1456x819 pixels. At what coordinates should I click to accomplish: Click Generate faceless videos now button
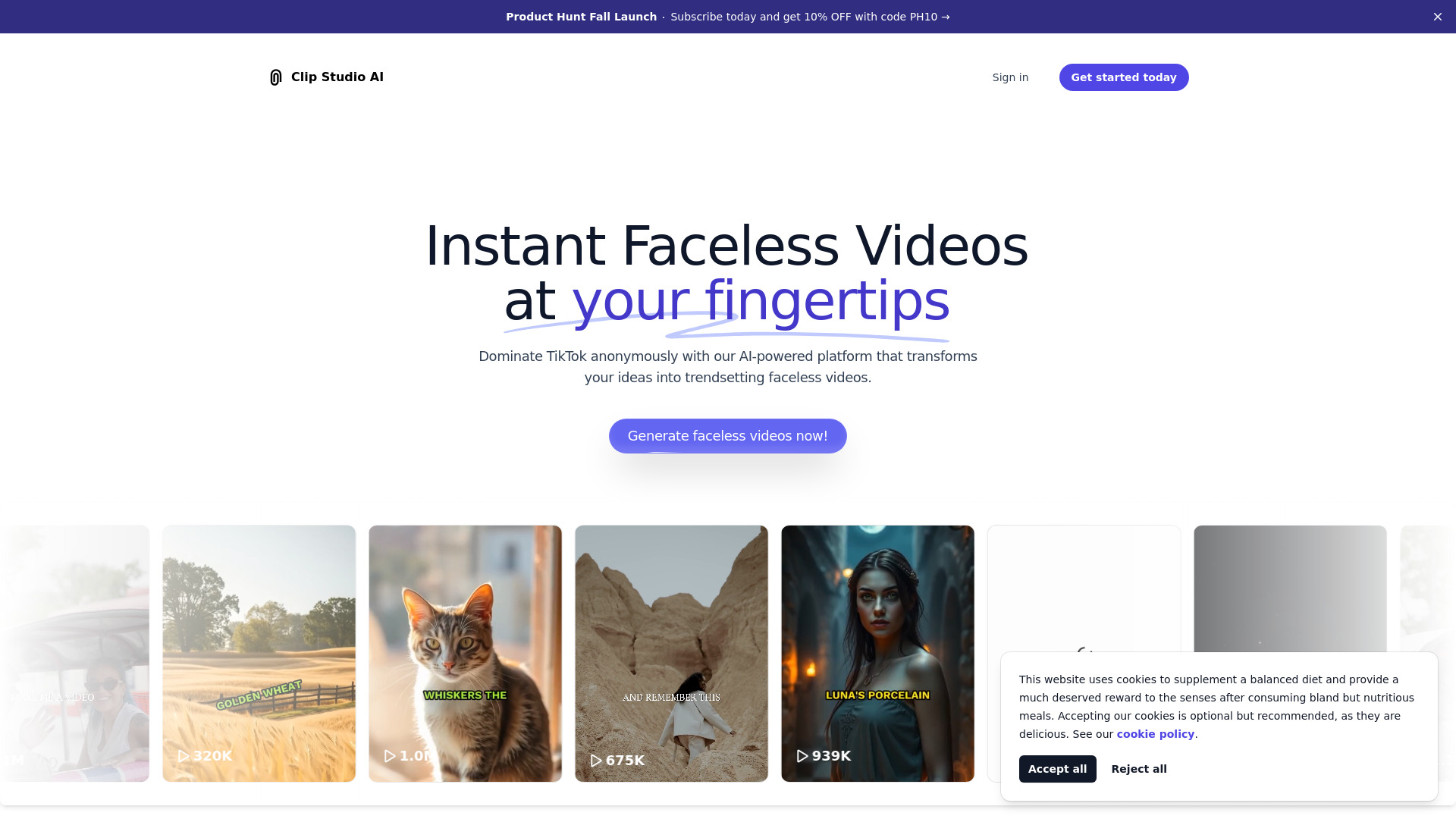(x=728, y=436)
